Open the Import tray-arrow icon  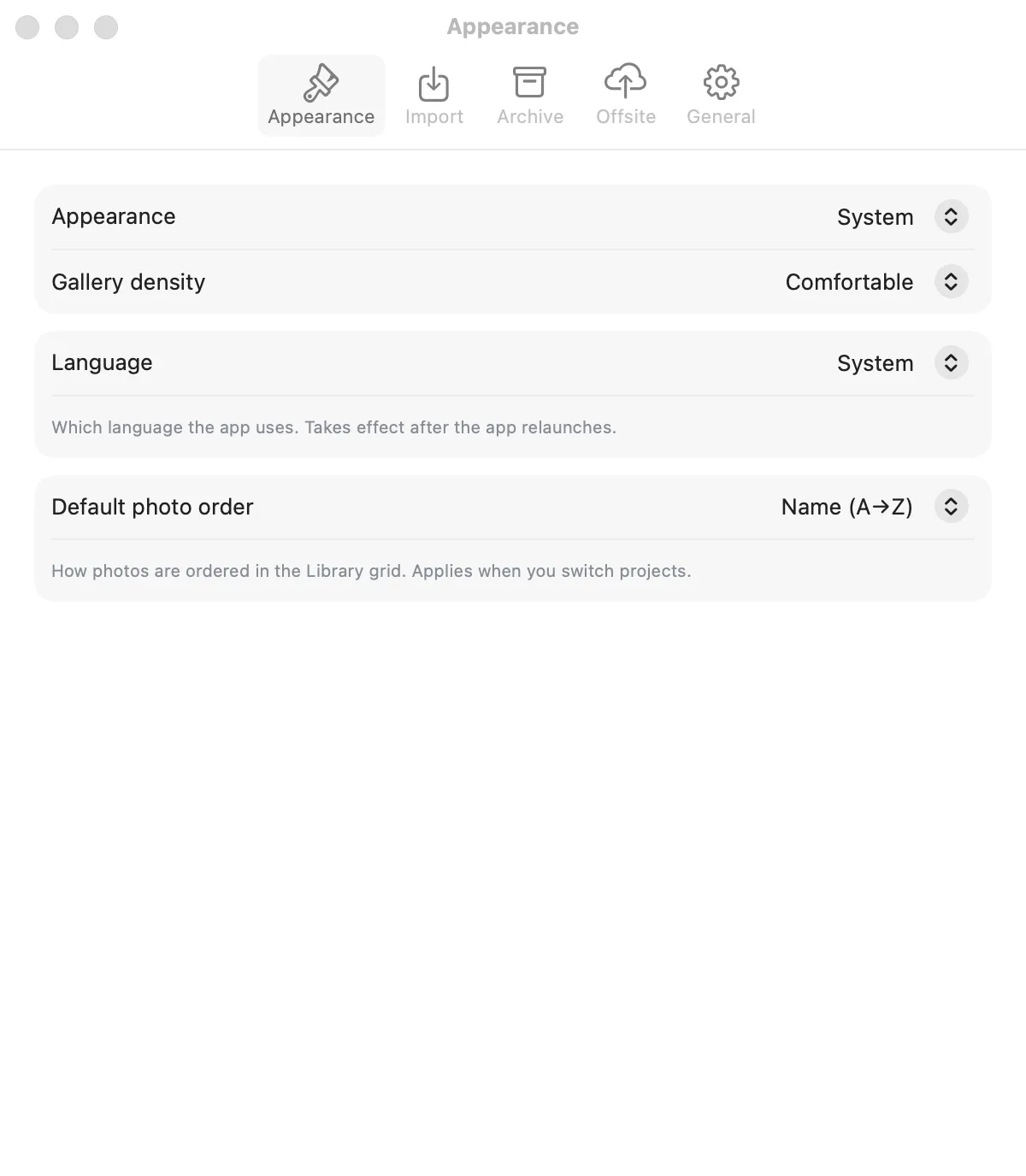point(434,83)
